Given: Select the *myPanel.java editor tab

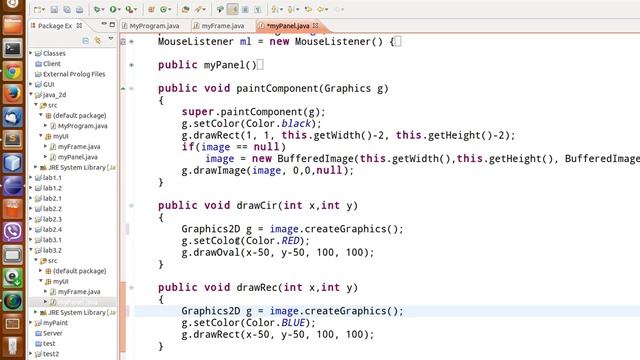Looking at the screenshot, I should pyautogui.click(x=288, y=26).
